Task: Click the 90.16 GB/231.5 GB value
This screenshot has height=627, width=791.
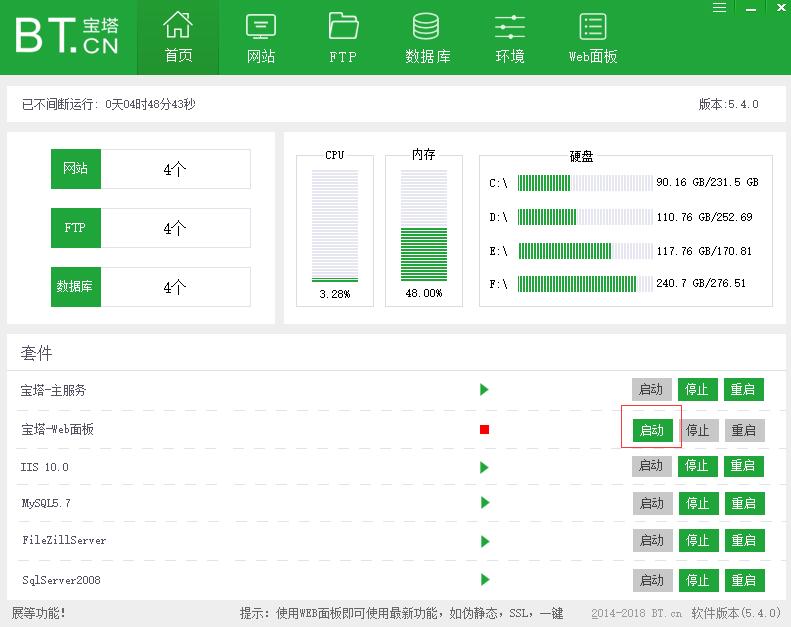Action: click(x=707, y=182)
